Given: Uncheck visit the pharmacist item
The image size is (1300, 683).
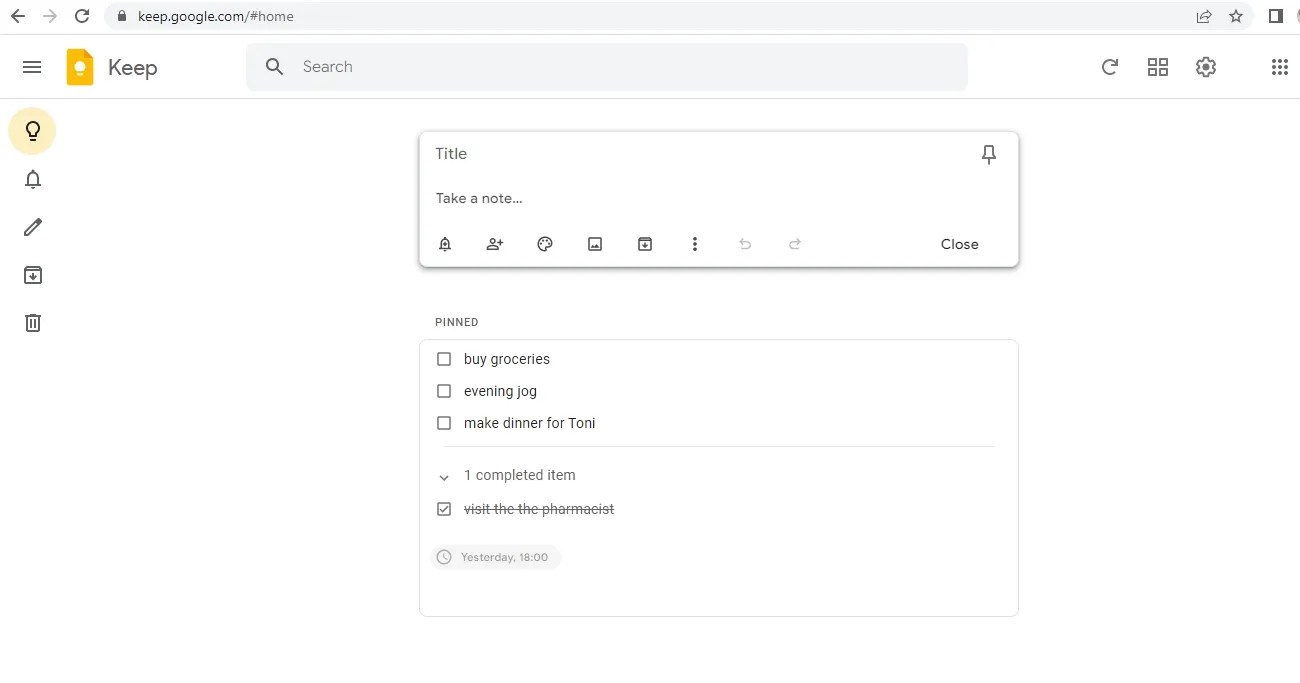Looking at the screenshot, I should pos(444,509).
